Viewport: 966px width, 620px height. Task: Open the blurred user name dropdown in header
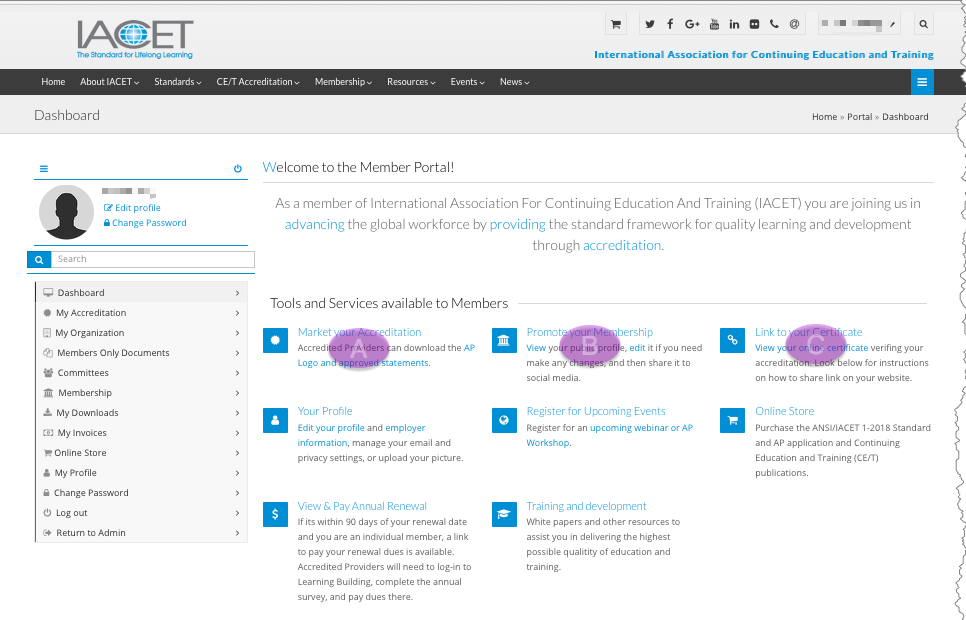pyautogui.click(x=859, y=24)
